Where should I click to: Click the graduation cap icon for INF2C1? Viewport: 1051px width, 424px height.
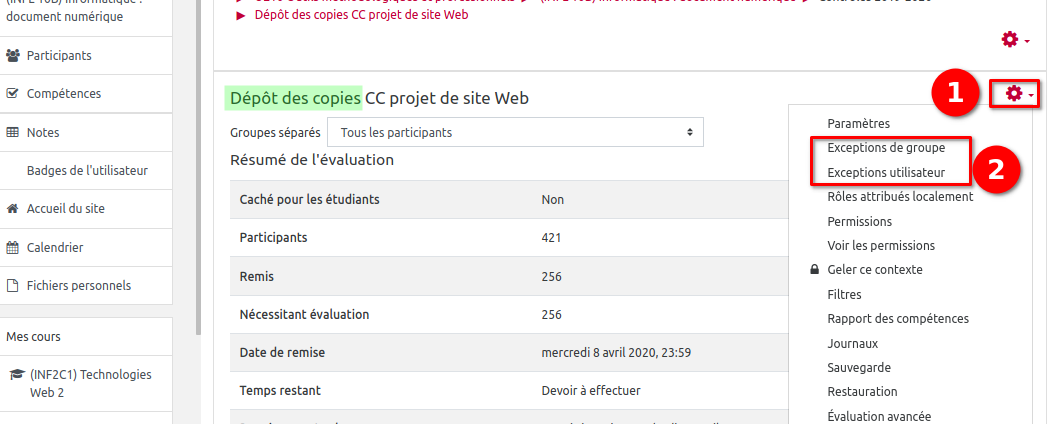coord(16,375)
